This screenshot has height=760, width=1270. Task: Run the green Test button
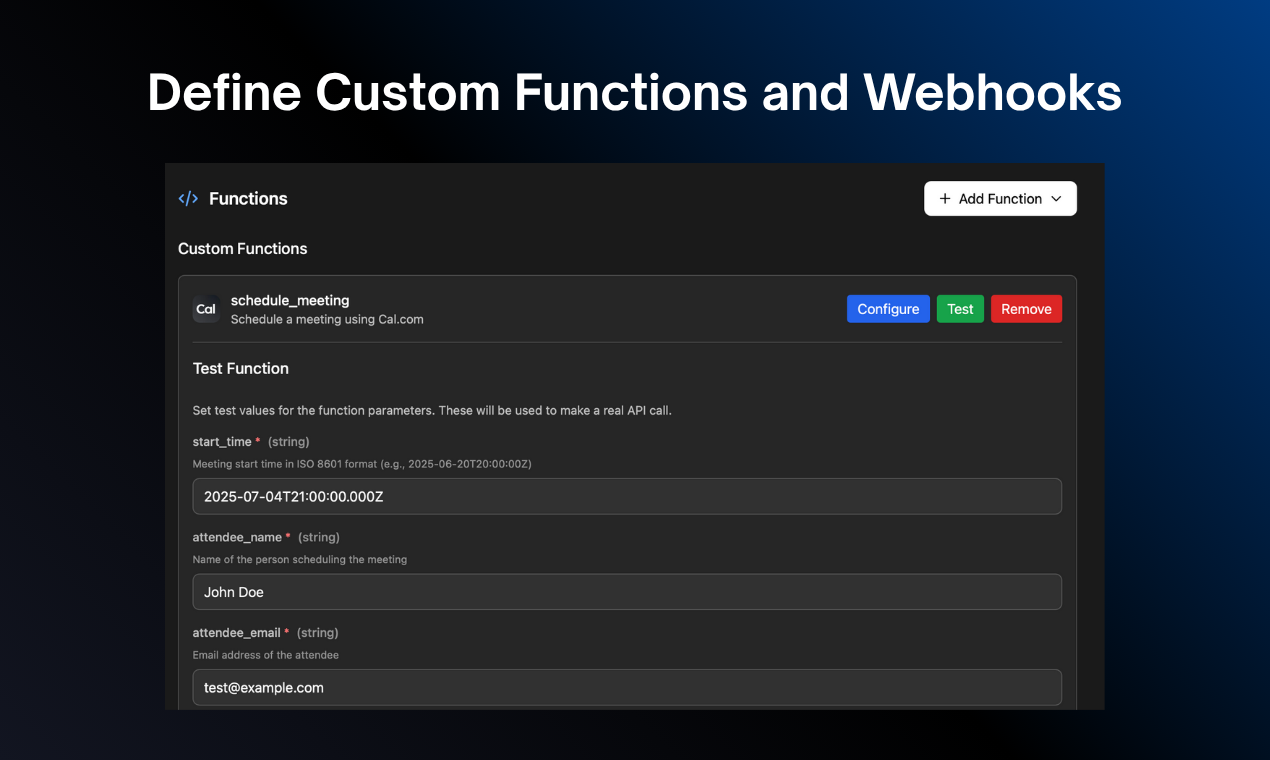pyautogui.click(x=960, y=309)
